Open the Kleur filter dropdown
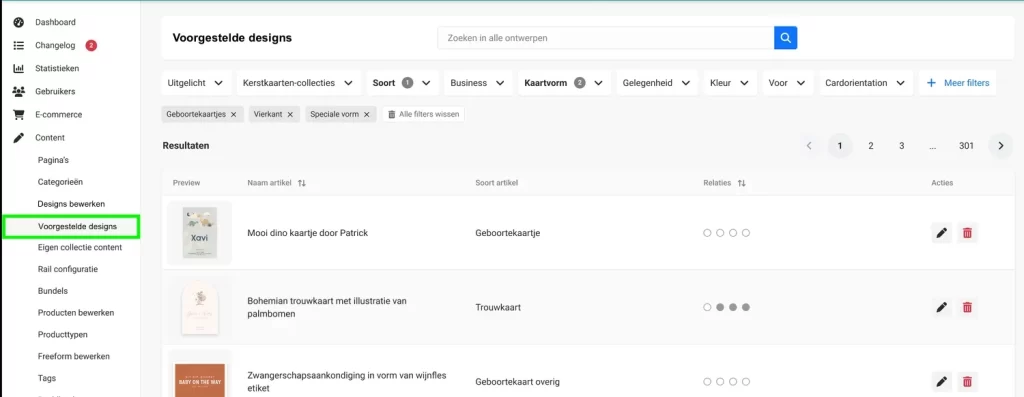The height and width of the screenshot is (397, 1024). 730,83
